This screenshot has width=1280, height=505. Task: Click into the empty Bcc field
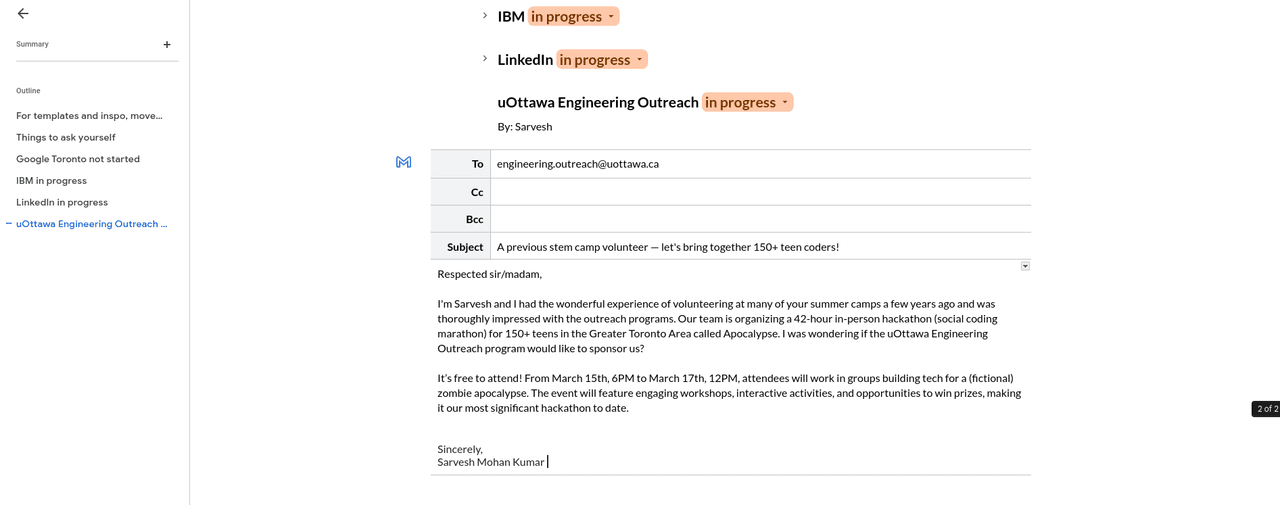tap(760, 219)
